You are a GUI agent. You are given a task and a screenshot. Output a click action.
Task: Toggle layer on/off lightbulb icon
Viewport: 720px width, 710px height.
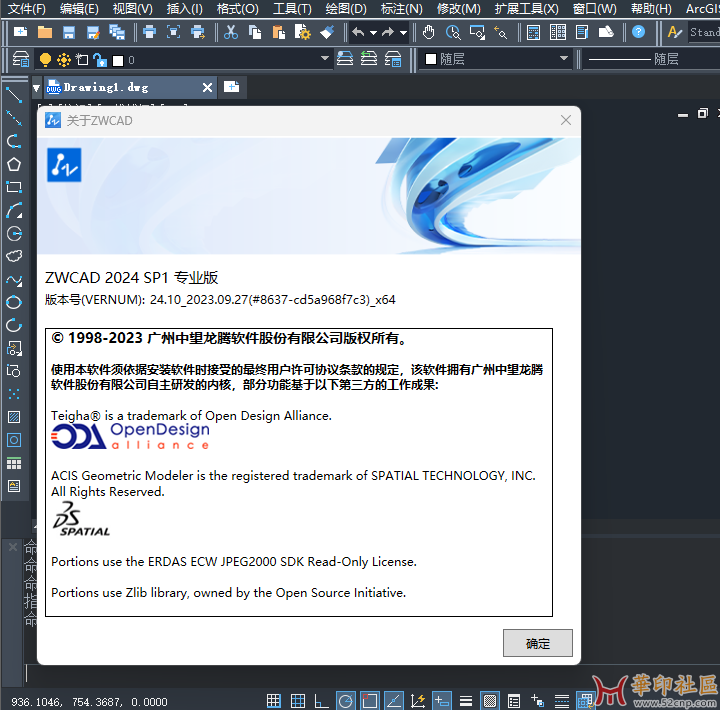tap(45, 60)
